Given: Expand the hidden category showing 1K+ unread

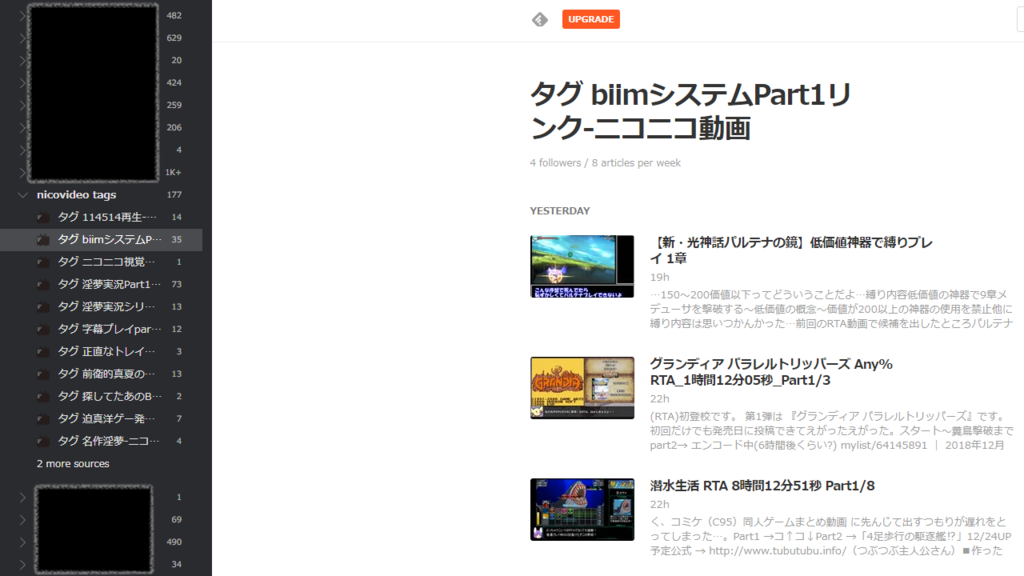Looking at the screenshot, I should [x=23, y=172].
